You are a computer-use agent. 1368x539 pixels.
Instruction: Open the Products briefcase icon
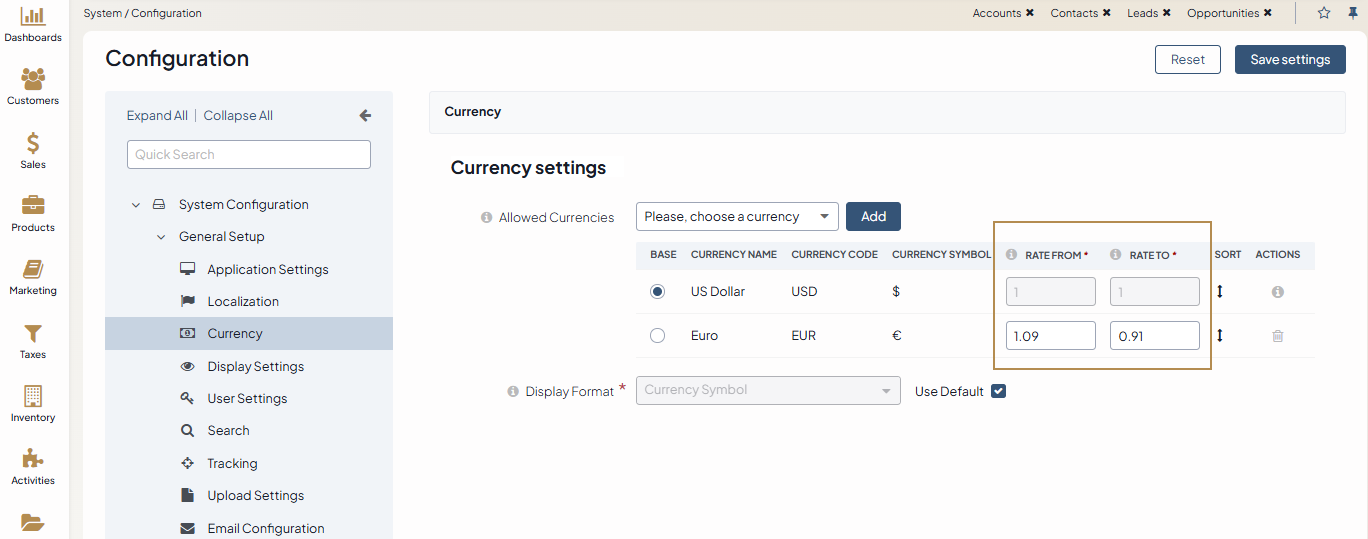pyautogui.click(x=33, y=206)
